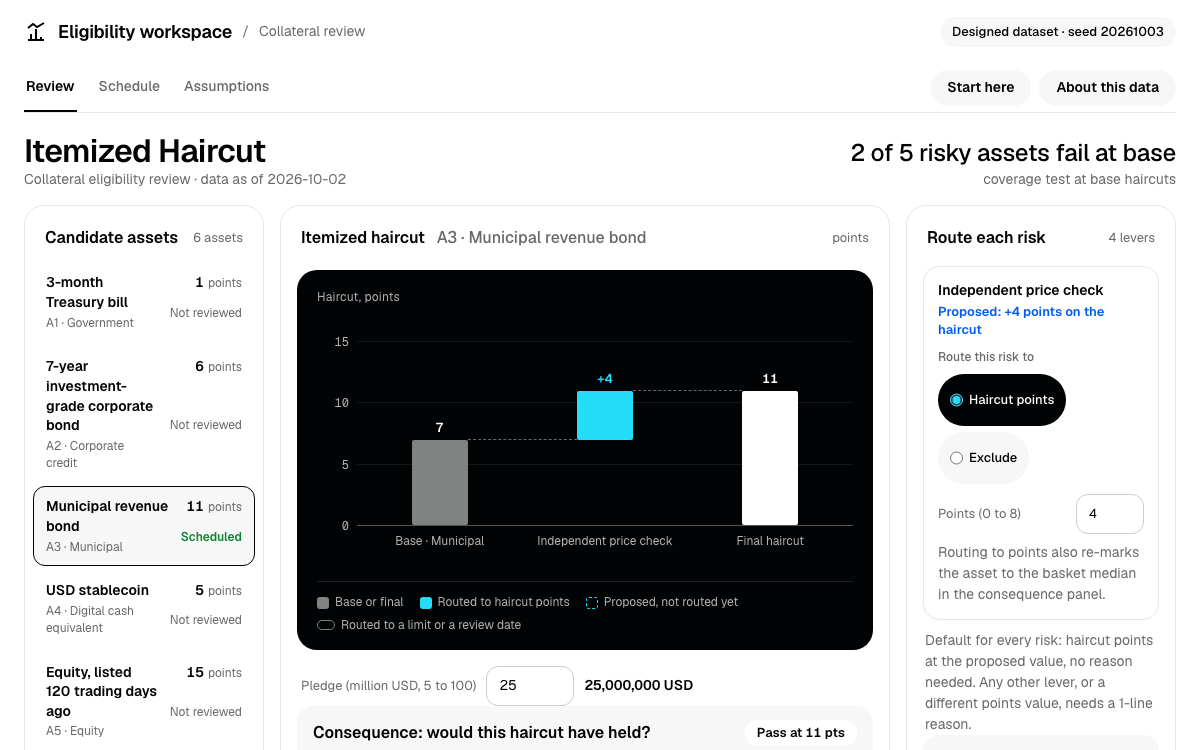This screenshot has width=1200, height=750.
Task: Click the 4 levers label
Action: (1131, 238)
